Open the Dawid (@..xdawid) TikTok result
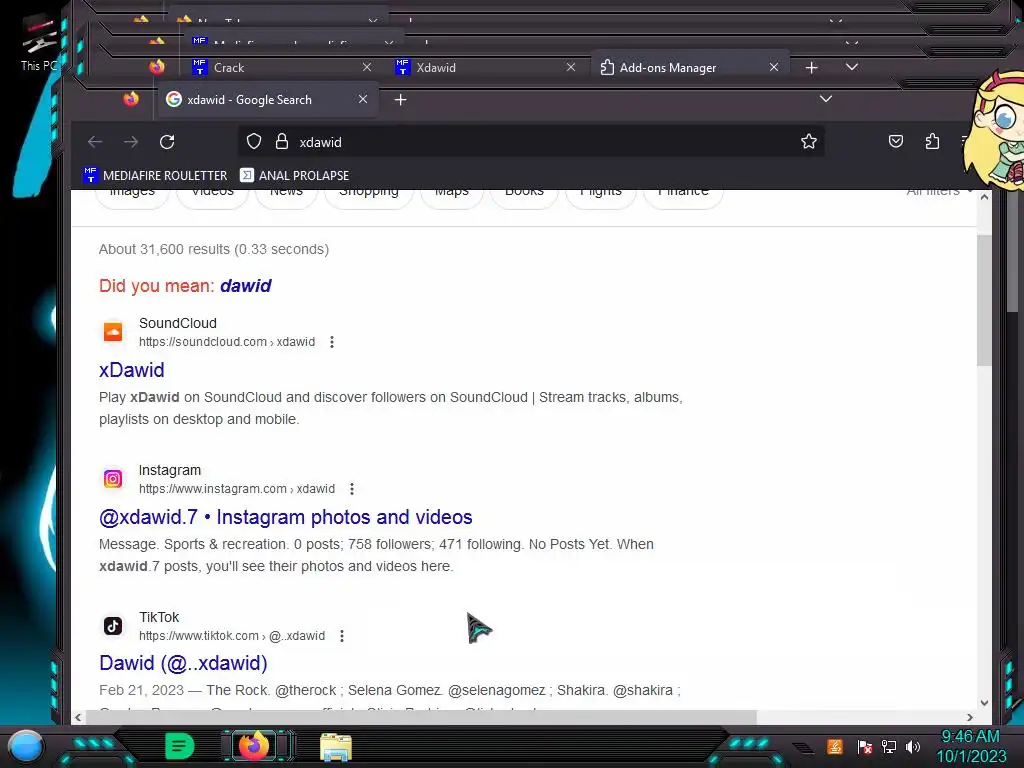The width and height of the screenshot is (1024, 768). point(183,663)
